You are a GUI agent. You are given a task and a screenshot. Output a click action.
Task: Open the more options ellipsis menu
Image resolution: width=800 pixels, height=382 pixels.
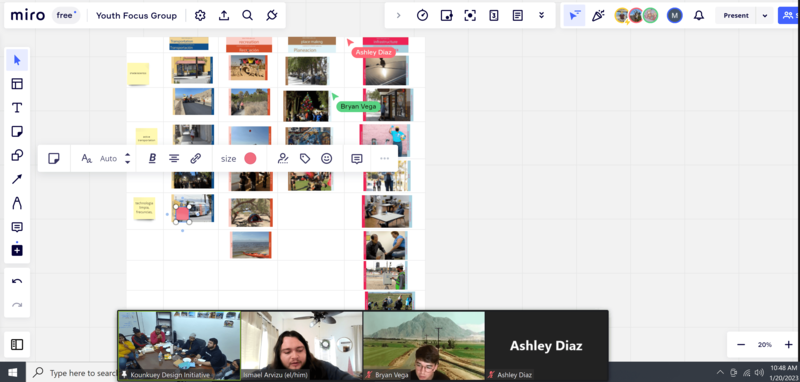click(384, 159)
